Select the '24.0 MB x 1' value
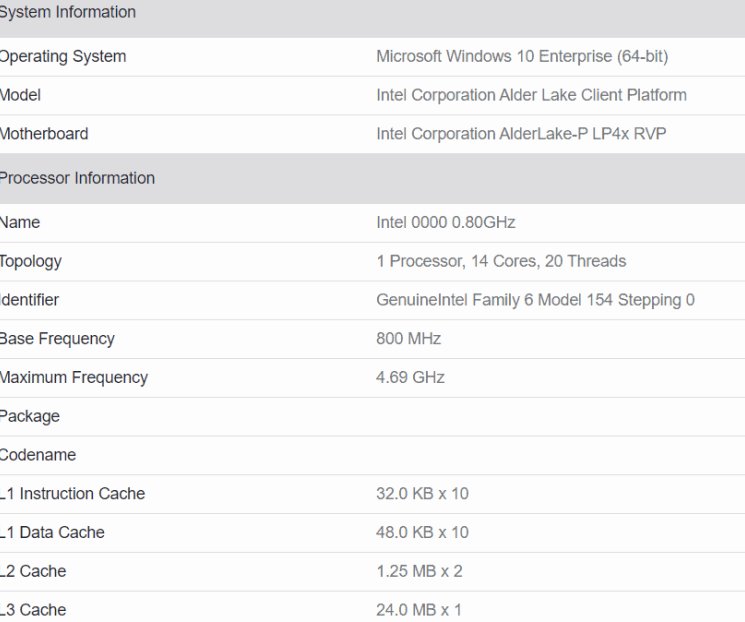Viewport: 745px width, 622px height. pyautogui.click(x=418, y=610)
